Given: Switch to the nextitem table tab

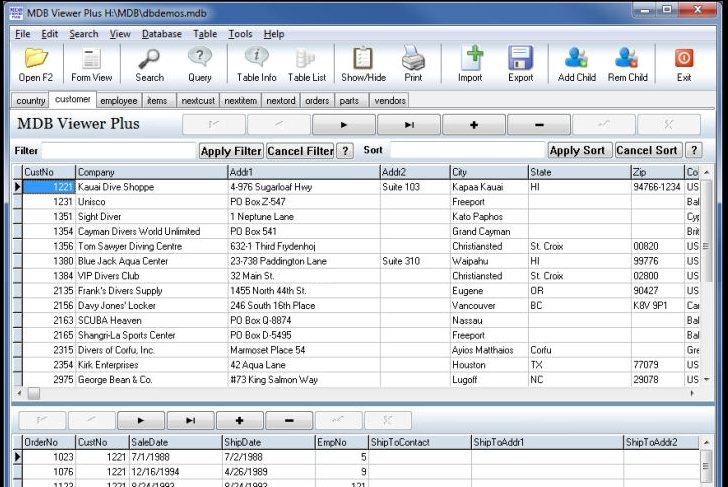Looking at the screenshot, I should pyautogui.click(x=240, y=101).
